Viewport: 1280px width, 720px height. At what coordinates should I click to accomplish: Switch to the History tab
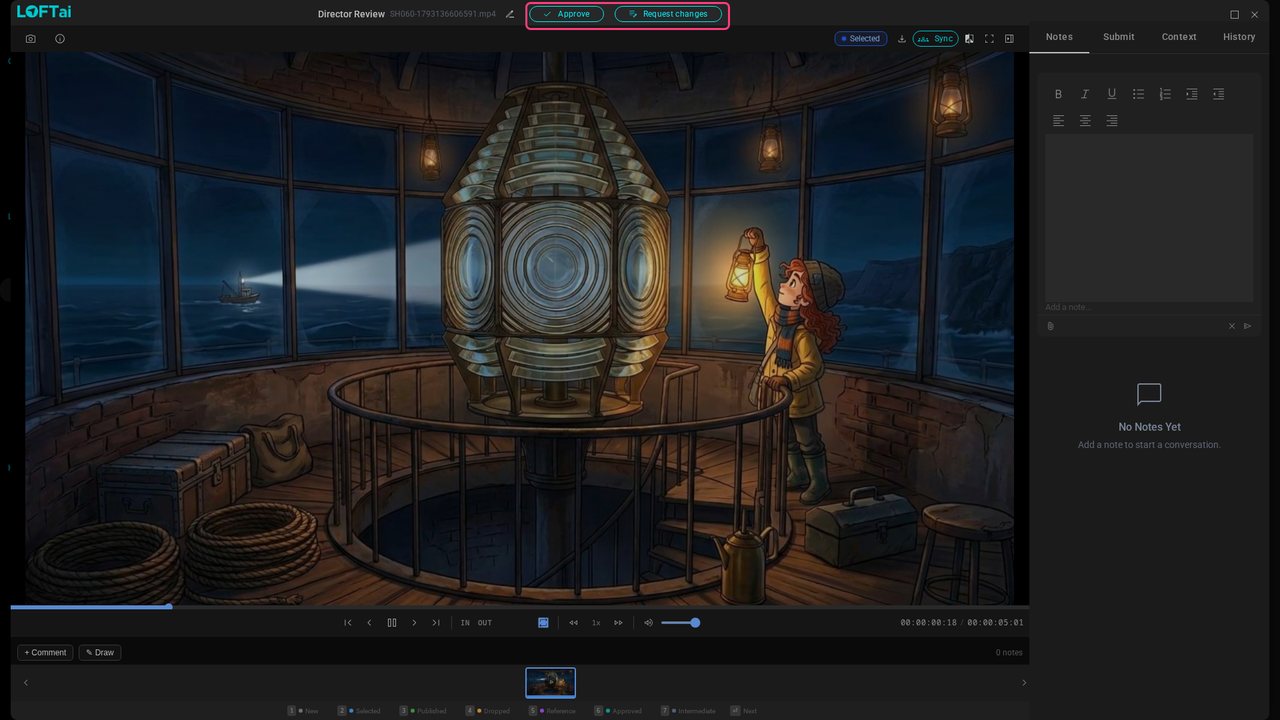1239,37
